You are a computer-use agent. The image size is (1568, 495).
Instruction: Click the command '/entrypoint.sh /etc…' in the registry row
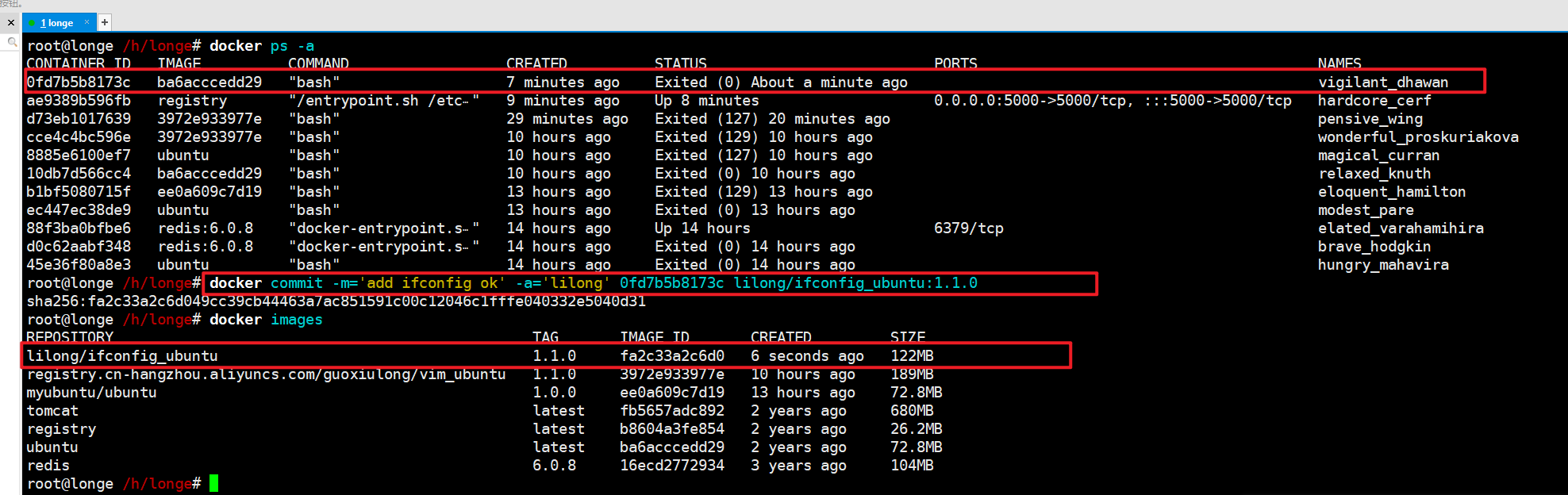[x=384, y=101]
